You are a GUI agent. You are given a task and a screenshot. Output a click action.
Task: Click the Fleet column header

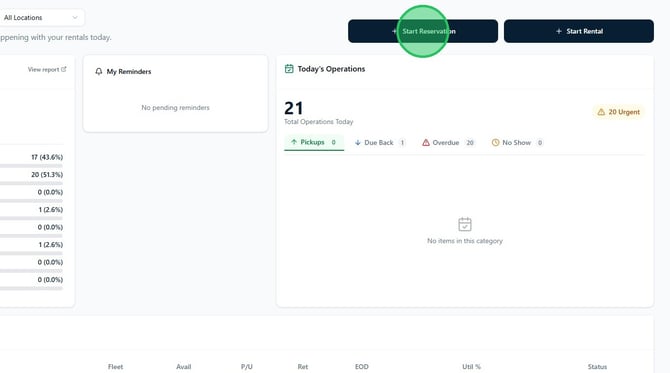(115, 367)
